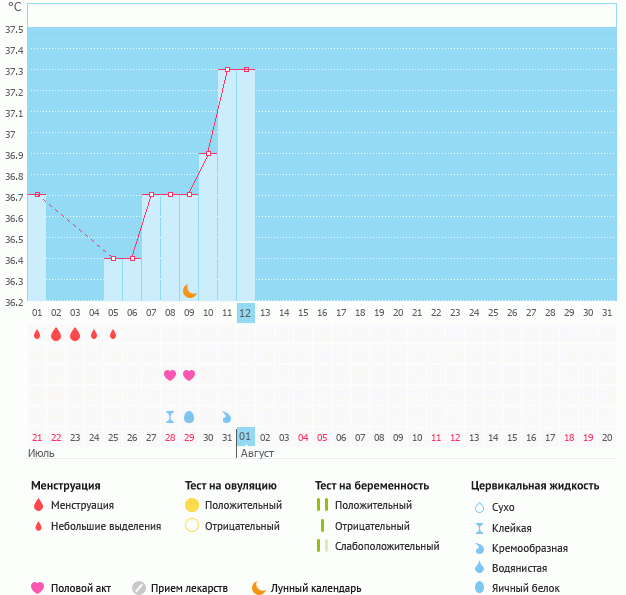This screenshot has height=595, width=626.
Task: Select the highlighted cycle day 12 label
Action: coord(246,313)
